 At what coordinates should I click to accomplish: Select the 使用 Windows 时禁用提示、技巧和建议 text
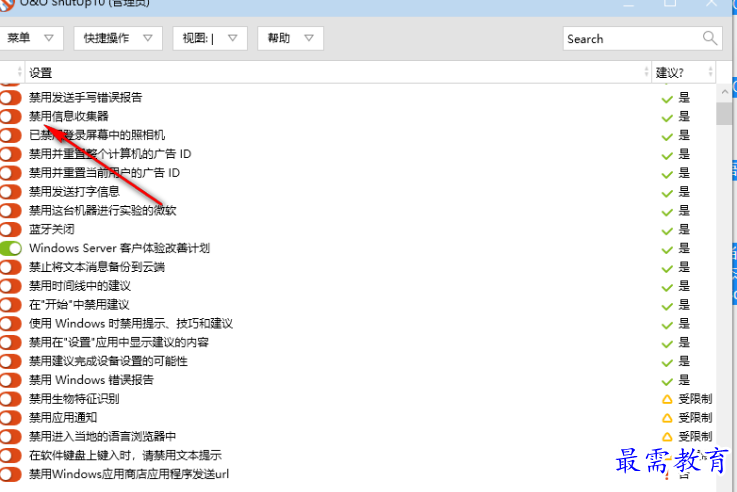coord(131,323)
